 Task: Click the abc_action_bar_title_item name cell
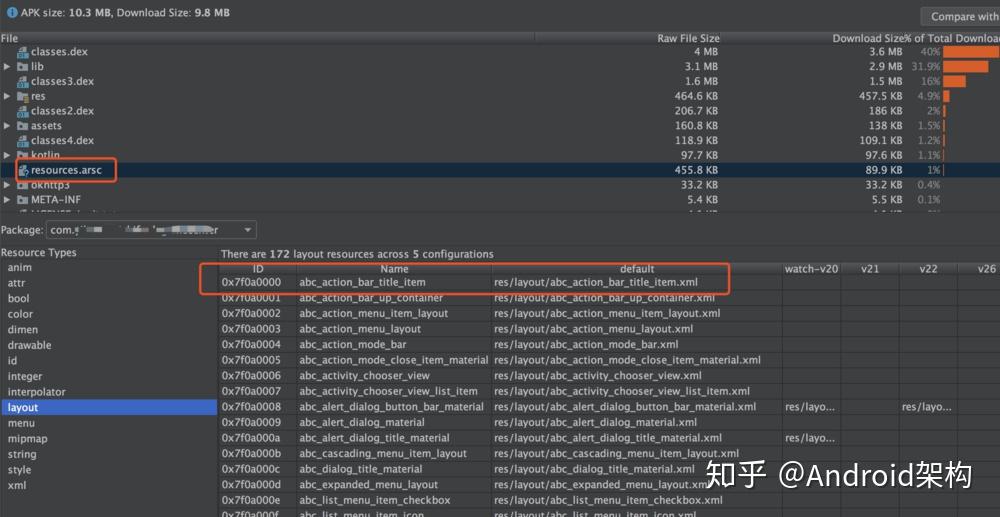(394, 282)
